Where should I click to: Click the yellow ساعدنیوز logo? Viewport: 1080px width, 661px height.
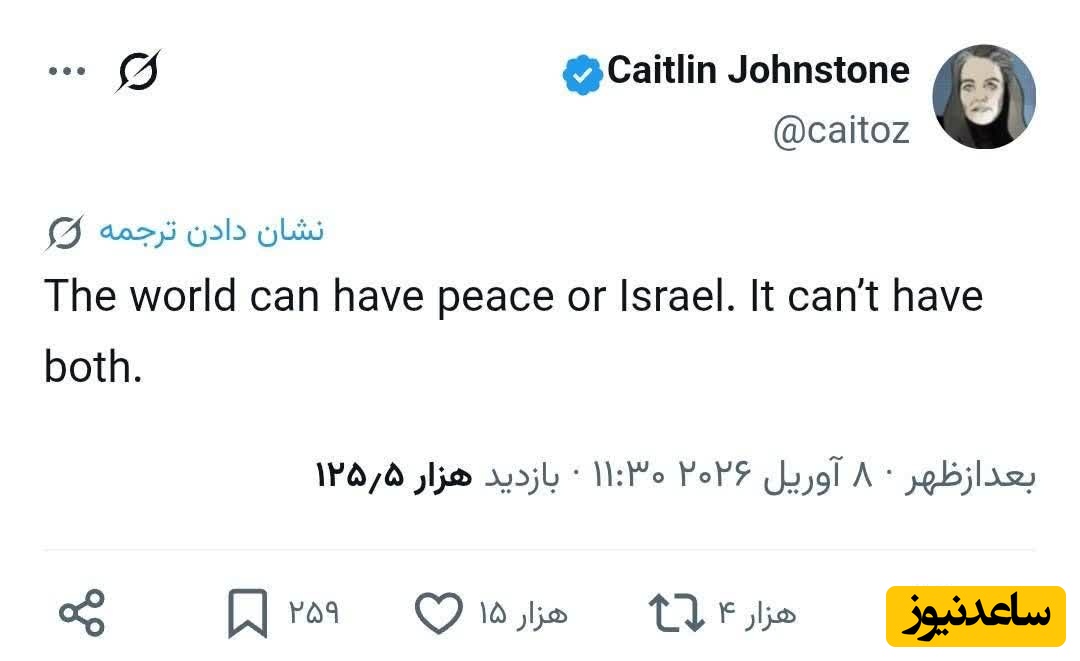pyautogui.click(x=975, y=616)
